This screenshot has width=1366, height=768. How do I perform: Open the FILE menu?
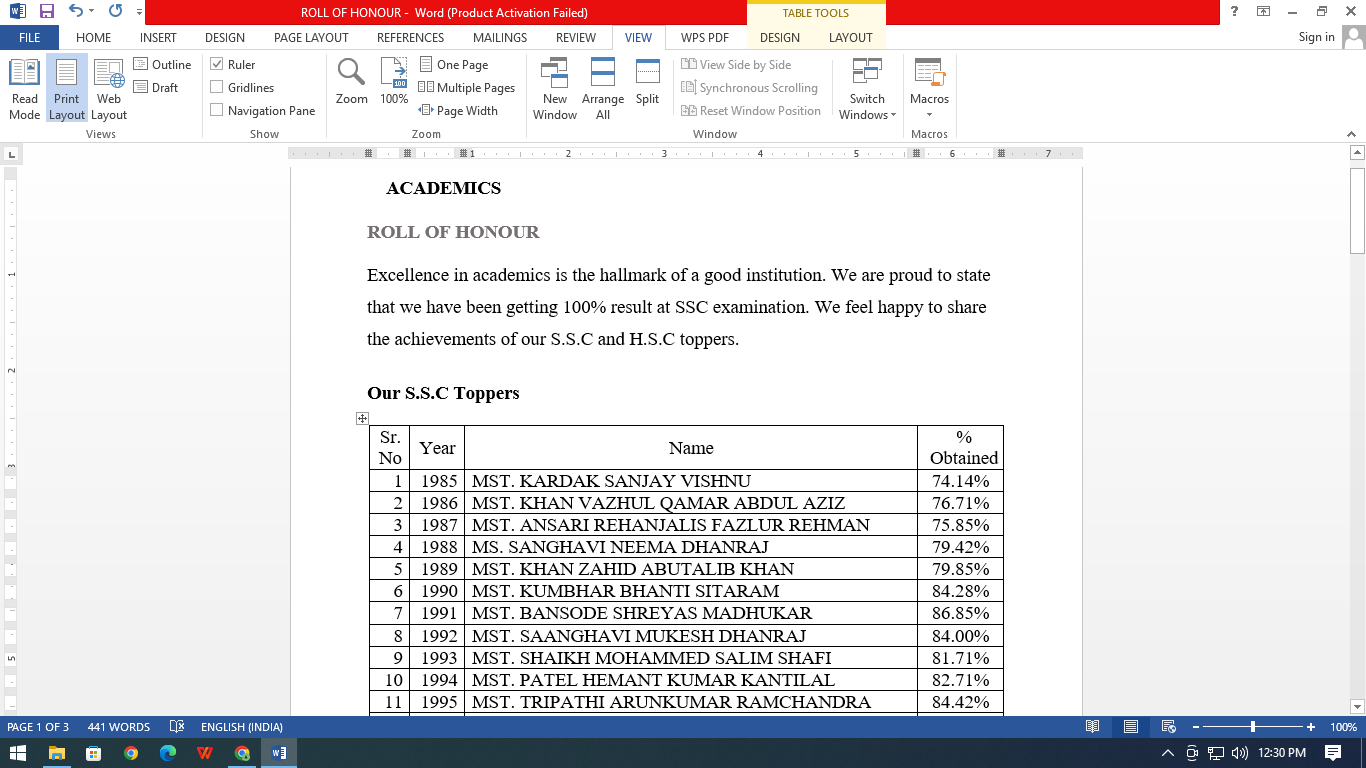click(x=30, y=37)
